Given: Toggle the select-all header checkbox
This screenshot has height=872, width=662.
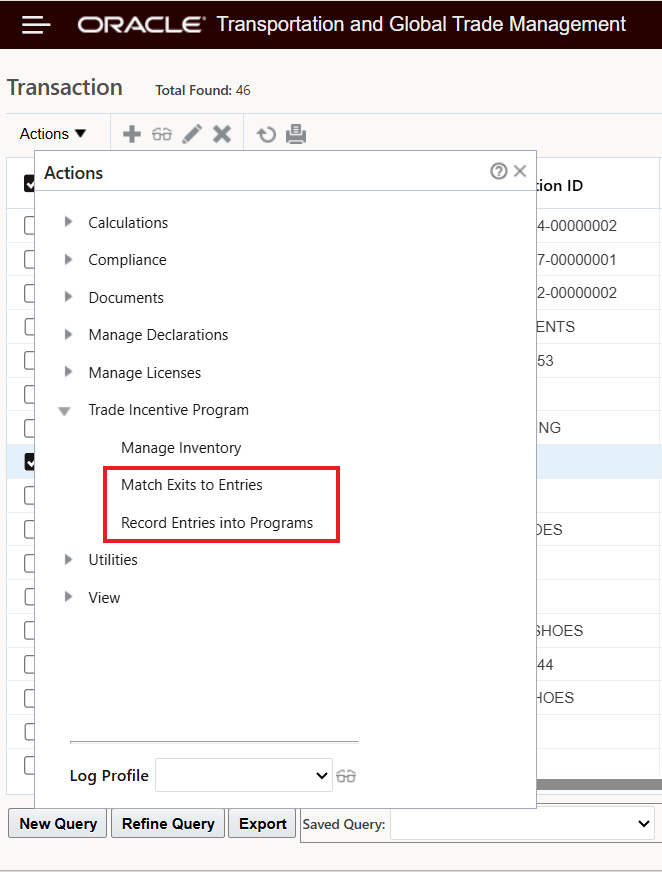Looking at the screenshot, I should [29, 184].
